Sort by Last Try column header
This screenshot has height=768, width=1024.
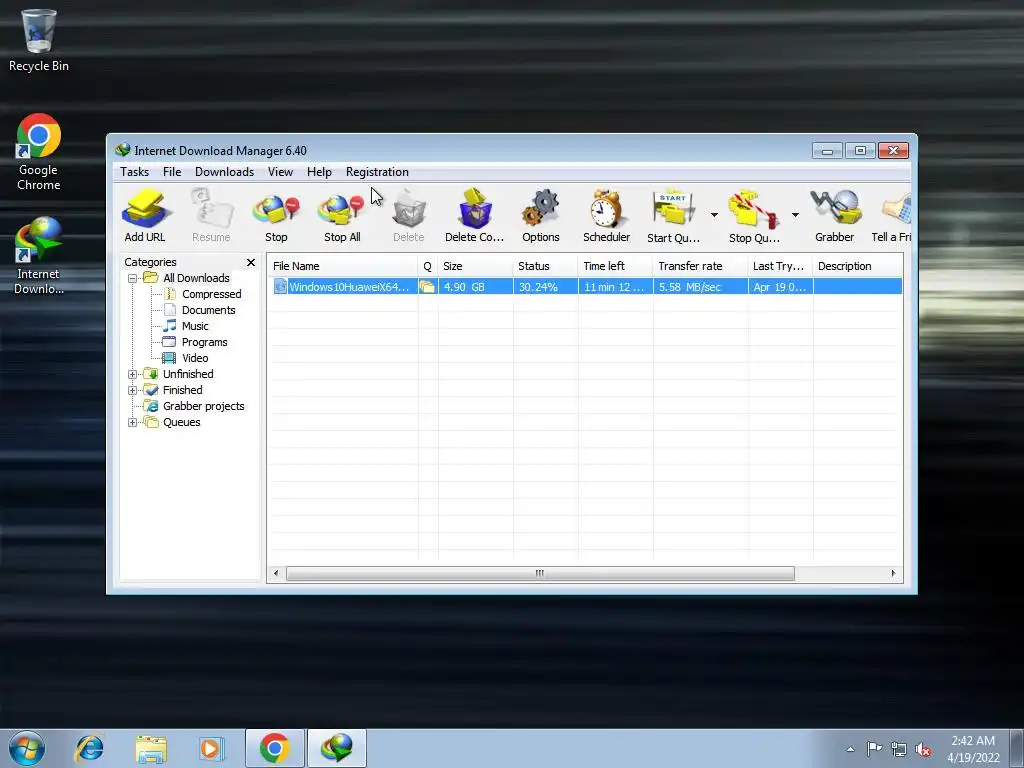click(780, 266)
